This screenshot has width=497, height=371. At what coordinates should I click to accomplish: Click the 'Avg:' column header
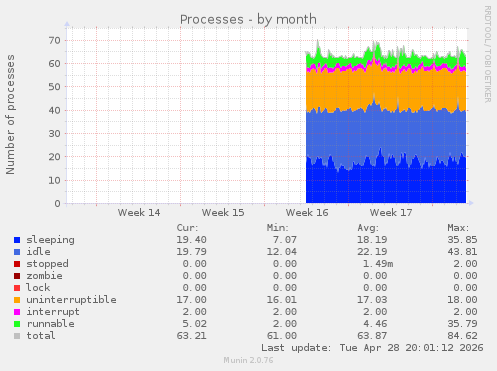(368, 228)
